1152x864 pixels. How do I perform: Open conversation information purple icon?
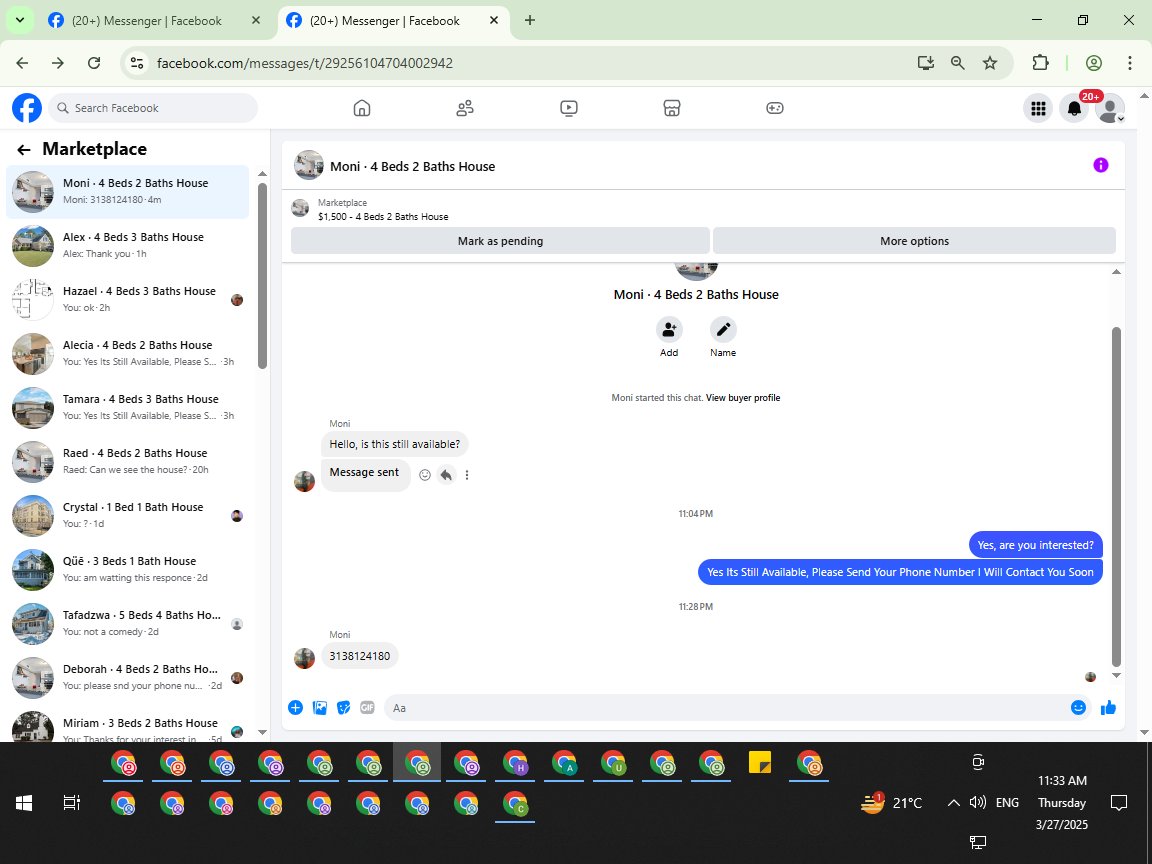[1101, 165]
